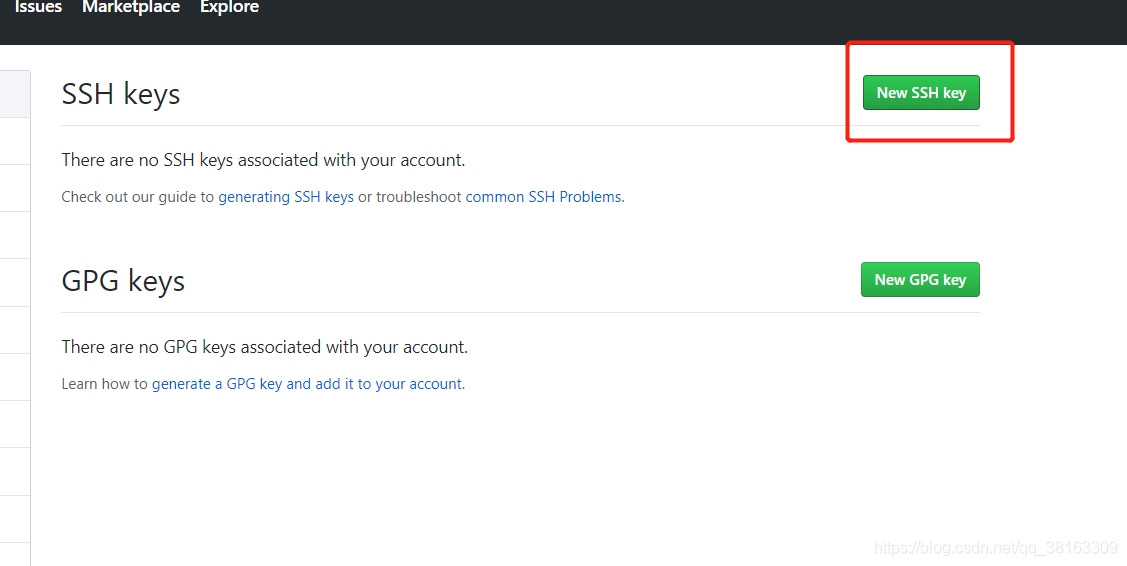Select the highlighted sidebar item beside SSH keys
1127x566 pixels.
(15, 94)
